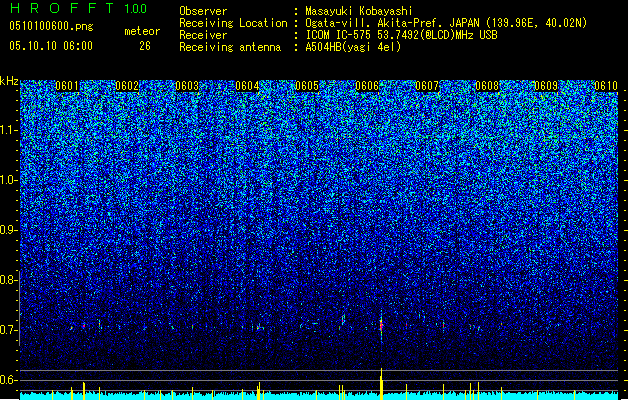The width and height of the screenshot is (629, 400).
Task: Click the 0610 time marker
Action: [x=606, y=86]
